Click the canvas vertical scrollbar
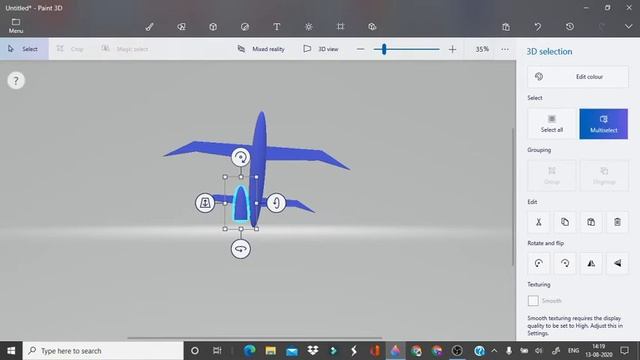This screenshot has width=640, height=360. tap(513, 196)
